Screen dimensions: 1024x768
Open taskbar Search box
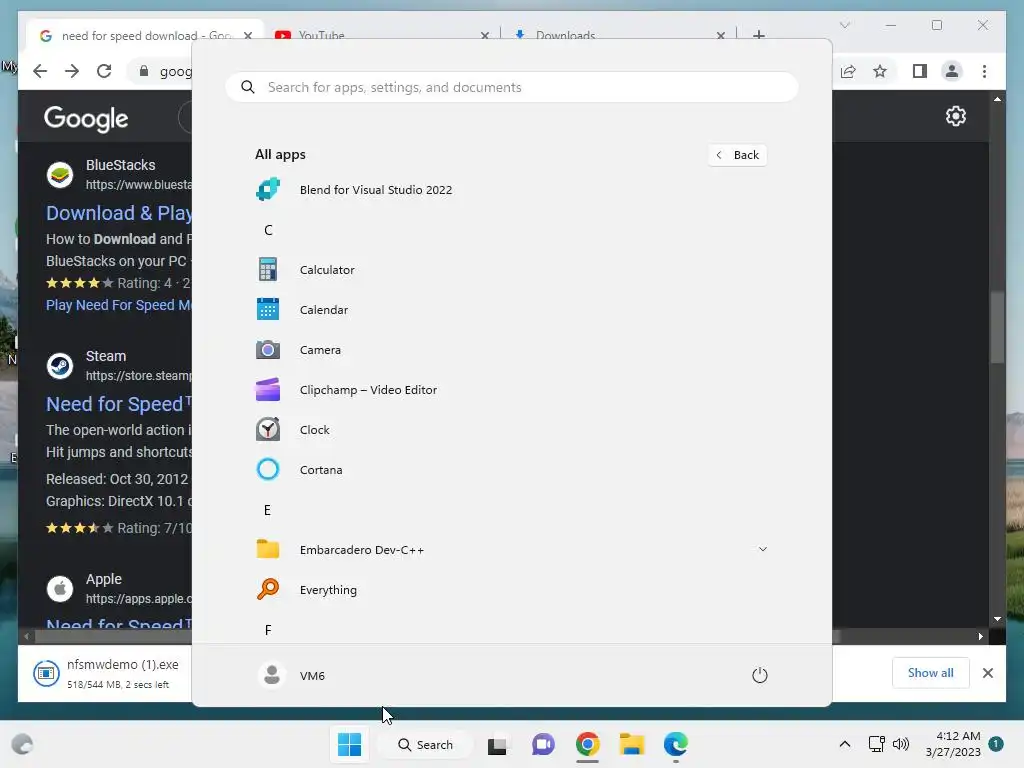pyautogui.click(x=426, y=744)
